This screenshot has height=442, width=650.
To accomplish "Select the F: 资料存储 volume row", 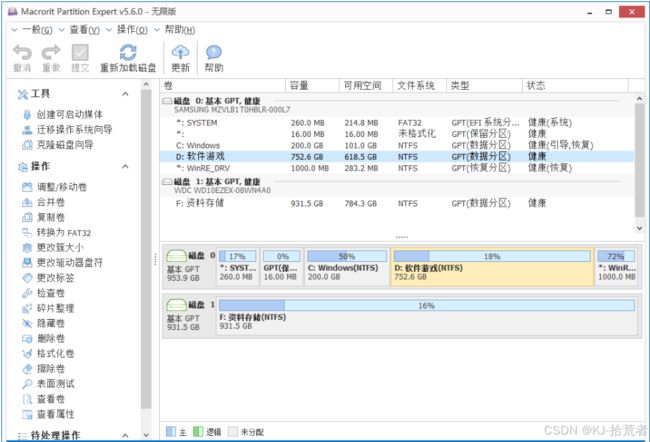I will tap(397, 203).
